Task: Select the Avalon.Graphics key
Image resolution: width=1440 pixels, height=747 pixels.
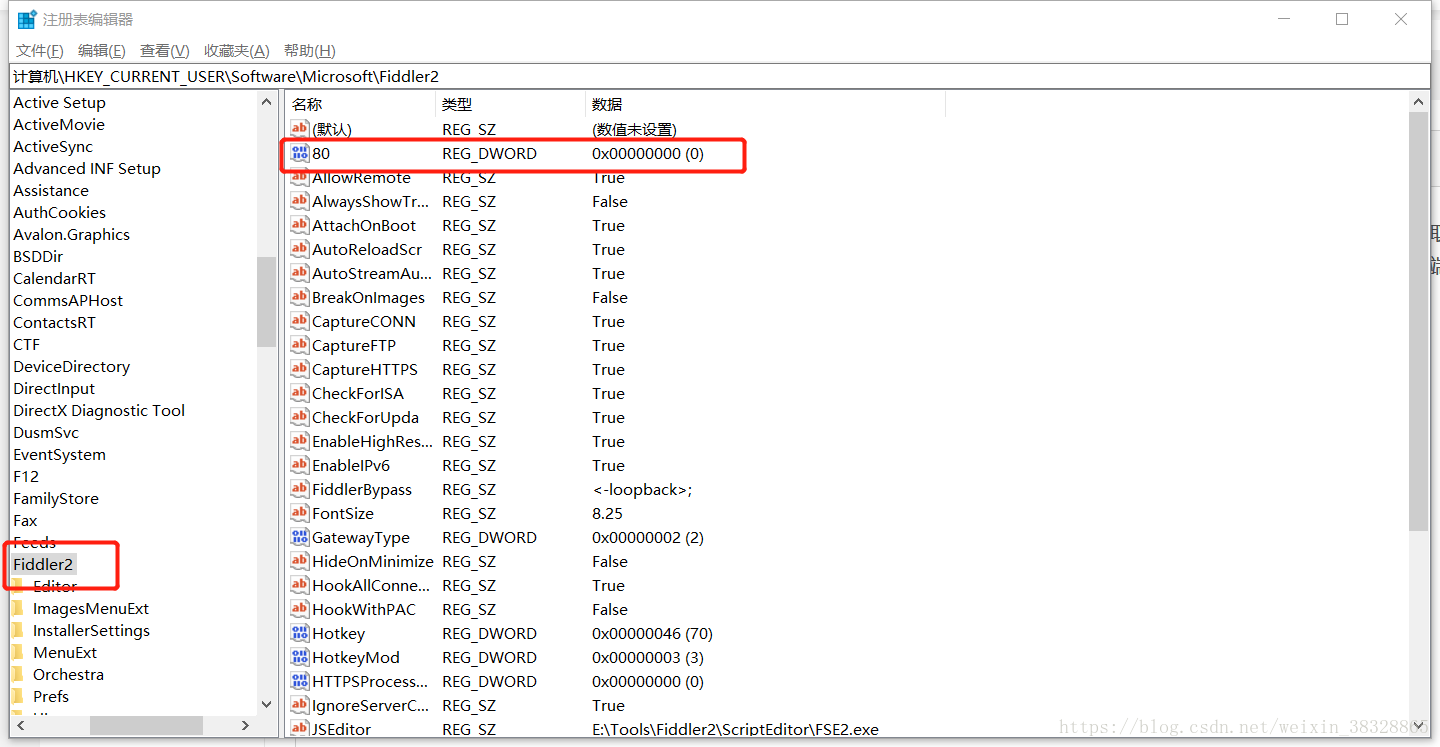Action: click(x=71, y=234)
